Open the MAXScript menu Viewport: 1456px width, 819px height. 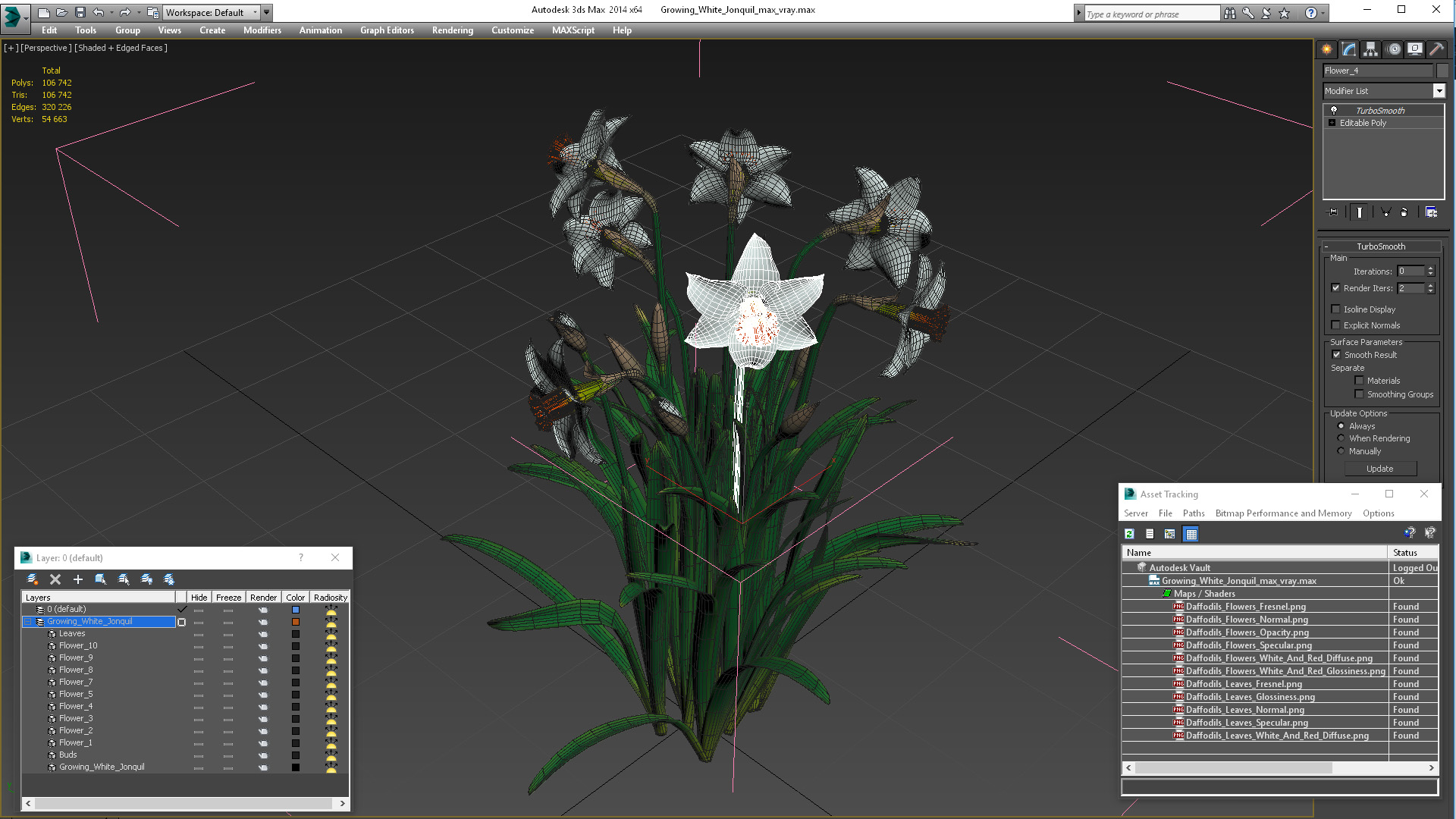573,30
